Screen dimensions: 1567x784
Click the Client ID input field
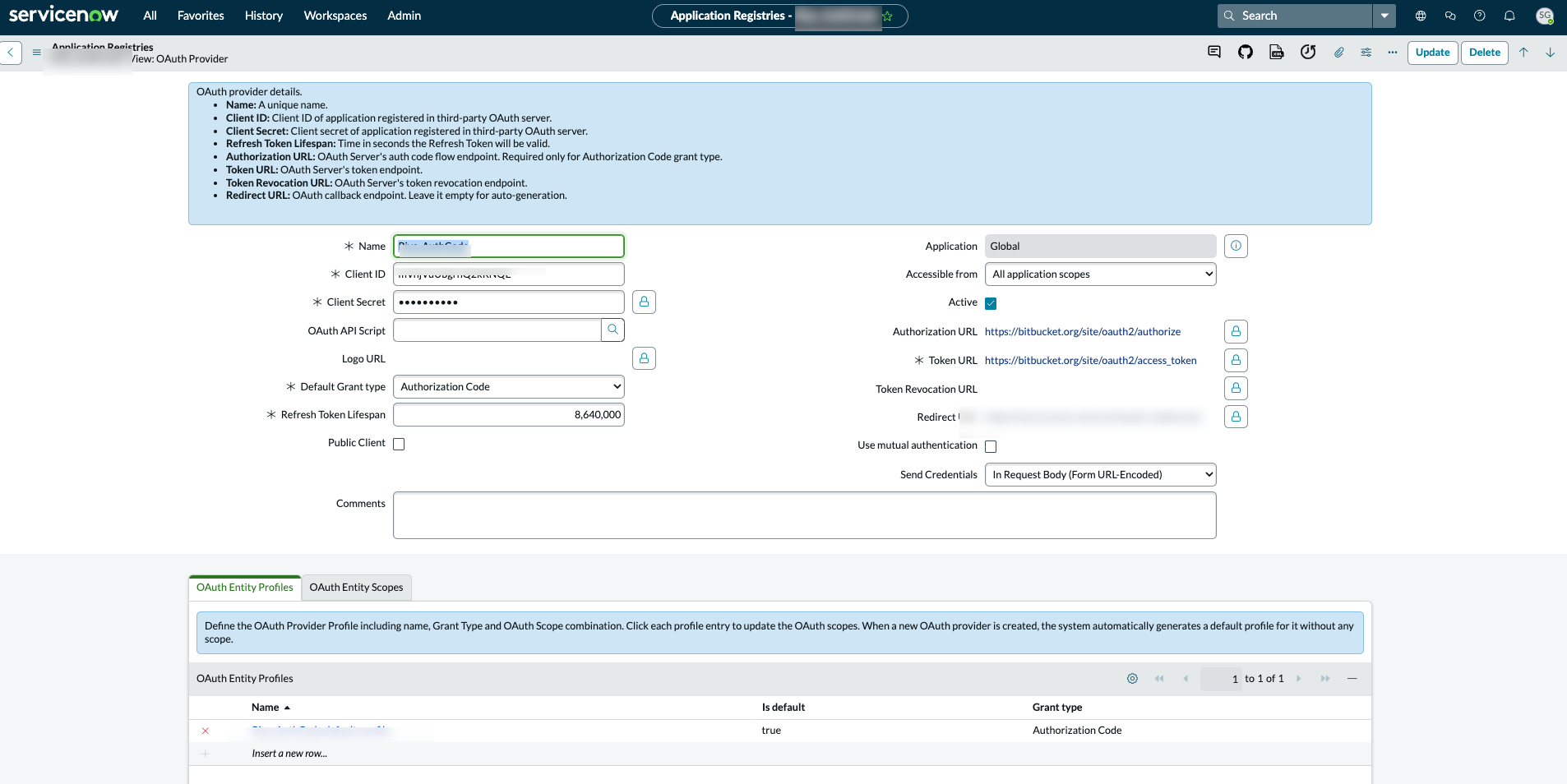[508, 274]
